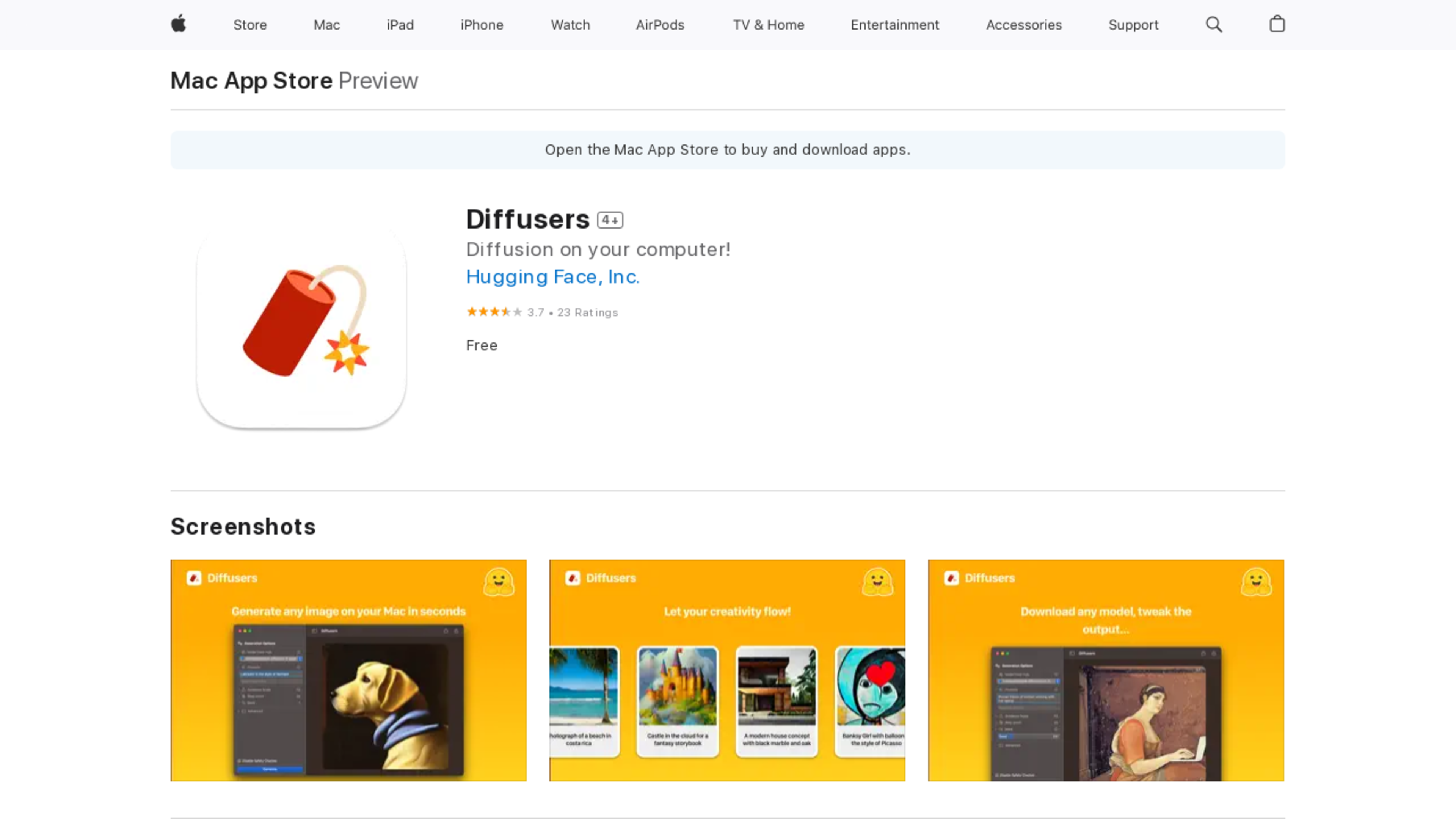Image resolution: width=1456 pixels, height=819 pixels.
Task: Go to the iPad menu
Action: coord(400,25)
